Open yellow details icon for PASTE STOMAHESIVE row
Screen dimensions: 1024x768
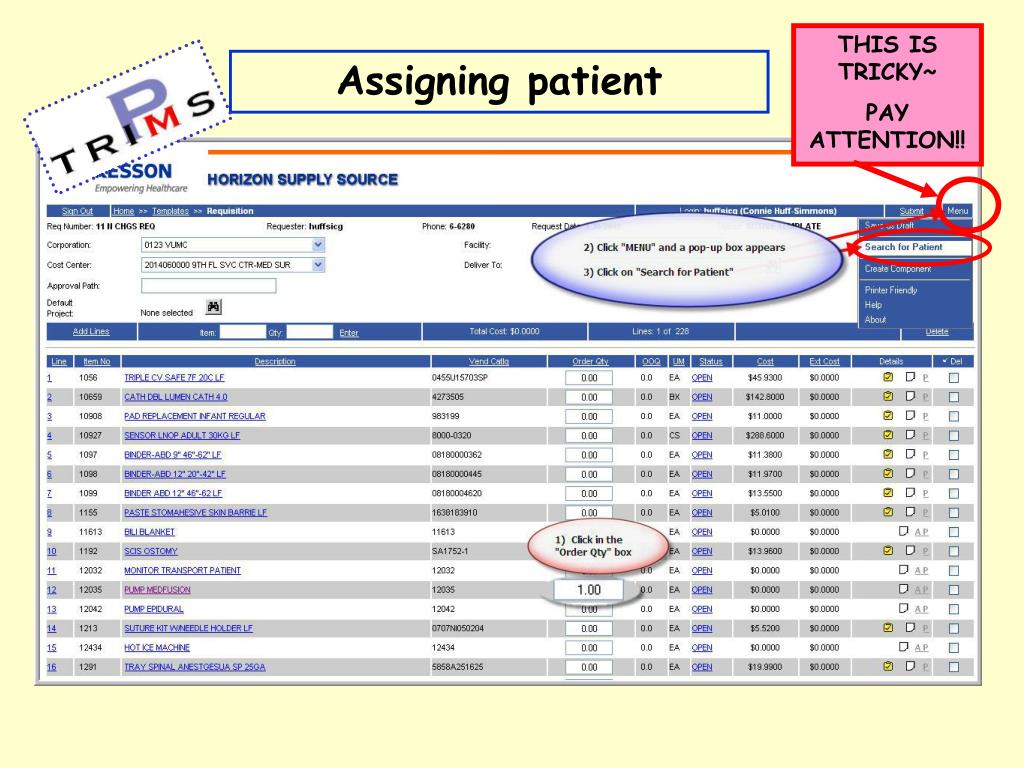(888, 512)
